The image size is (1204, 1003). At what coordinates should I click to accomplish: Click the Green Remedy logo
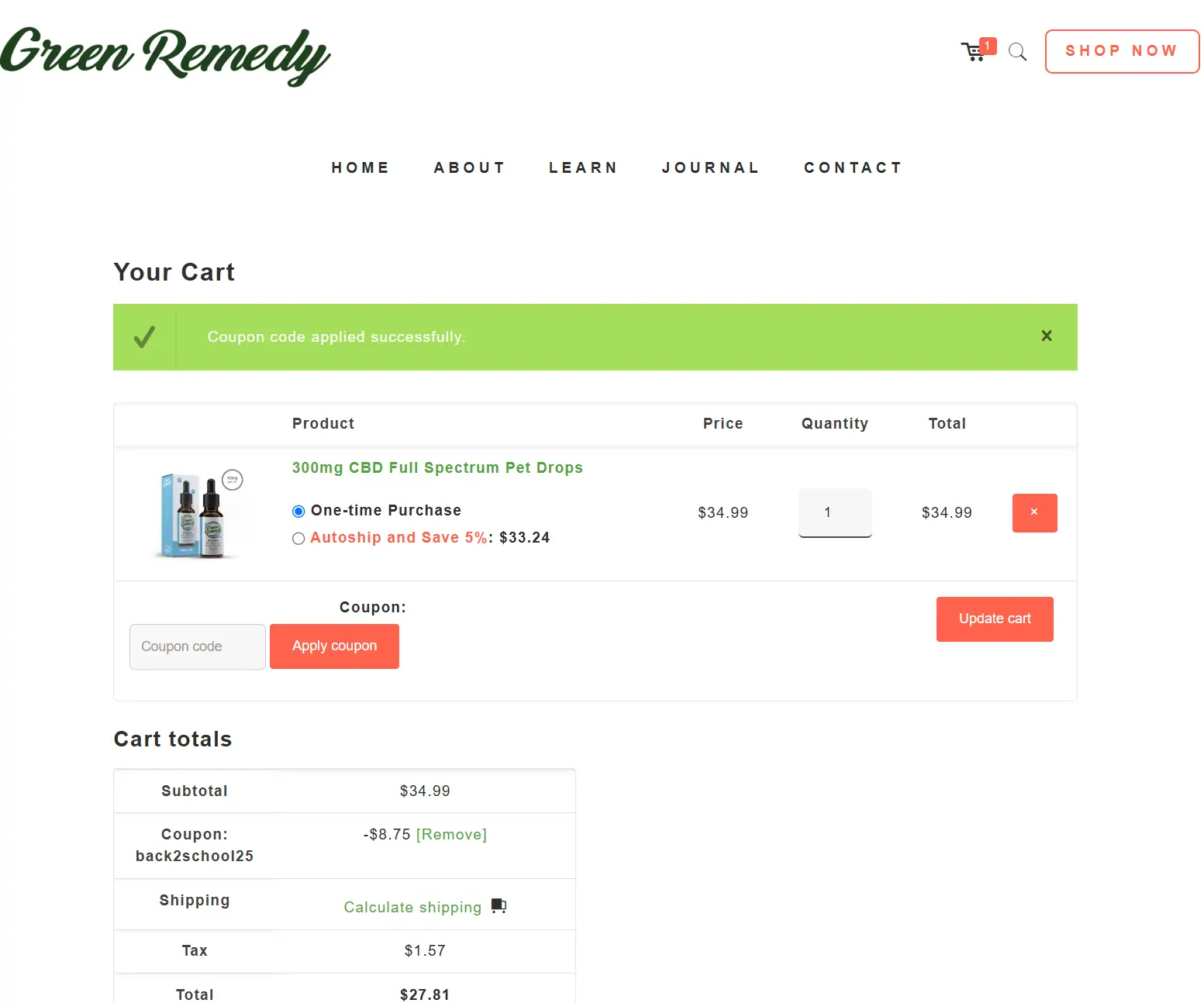[165, 55]
